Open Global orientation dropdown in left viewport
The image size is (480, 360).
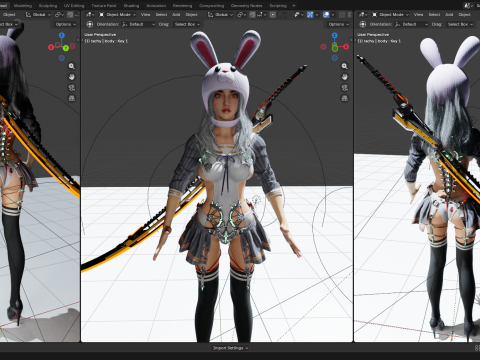[x=39, y=15]
